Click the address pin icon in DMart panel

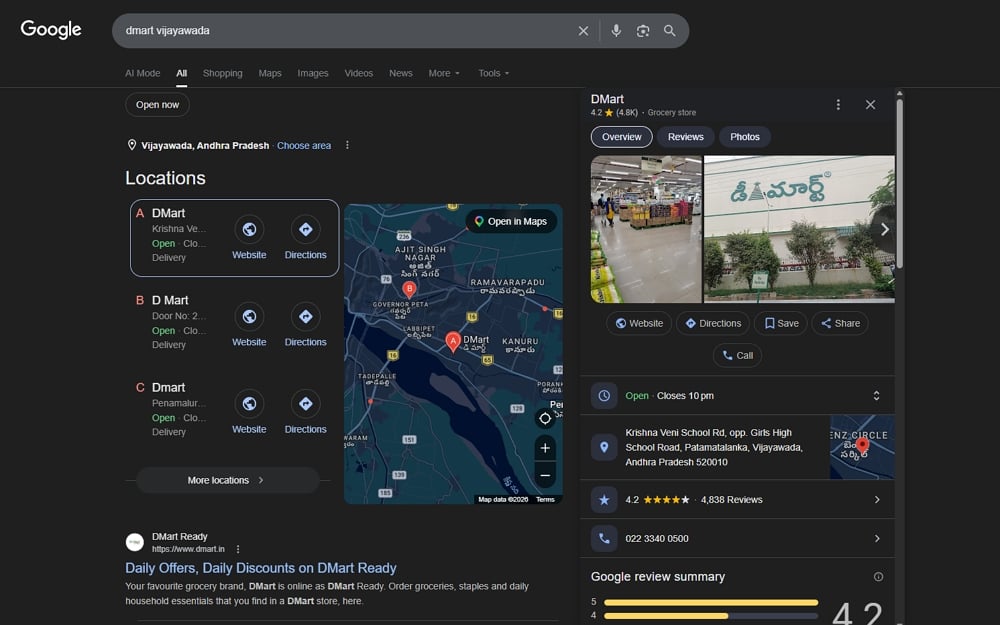[604, 447]
